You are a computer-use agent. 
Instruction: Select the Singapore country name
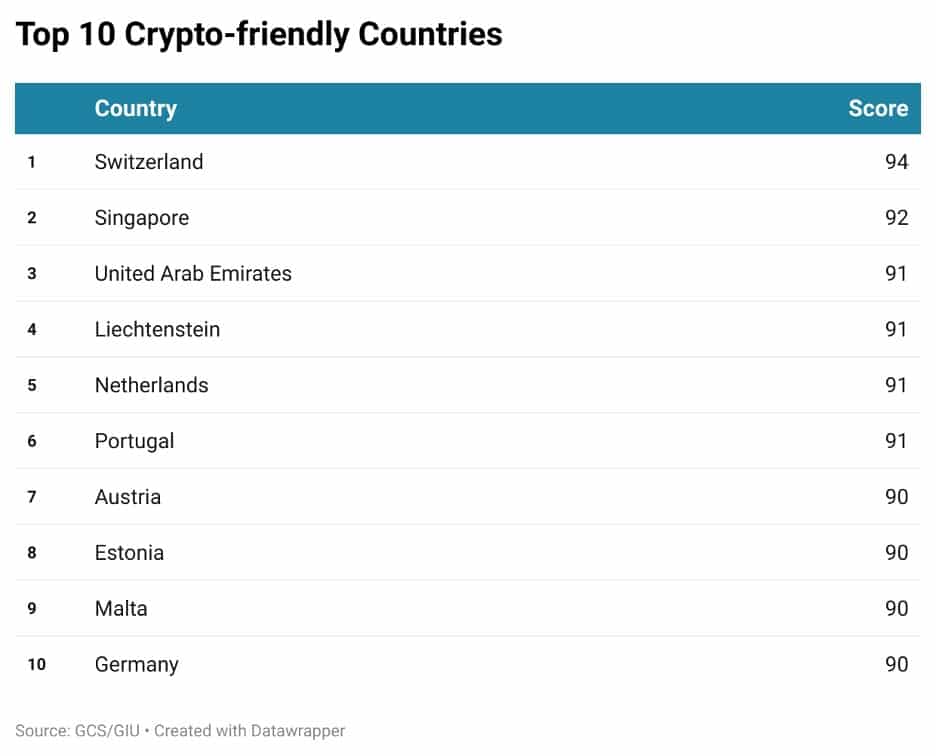click(141, 218)
